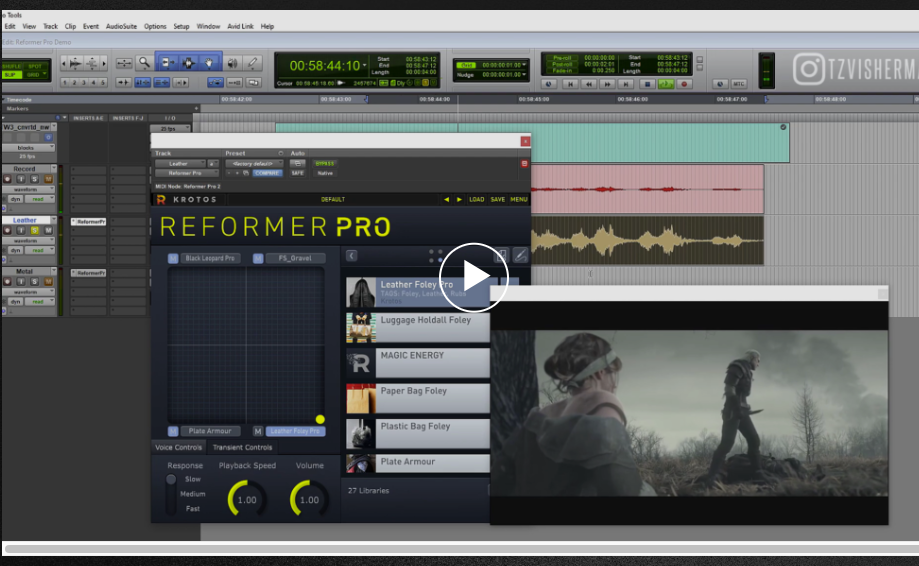Click ReformerPr insert on Leather track

tap(89, 221)
